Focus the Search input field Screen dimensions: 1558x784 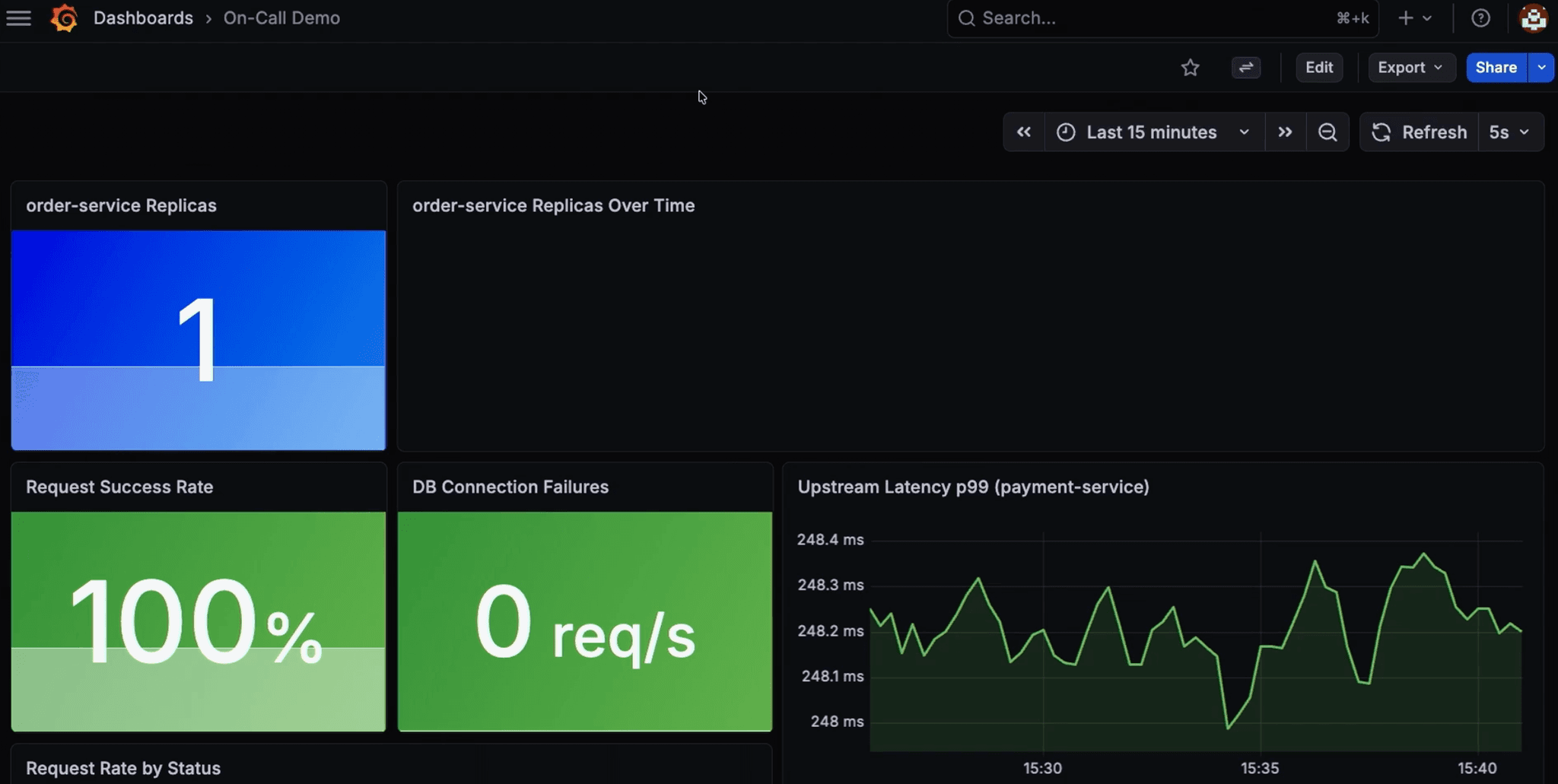click(x=1162, y=18)
